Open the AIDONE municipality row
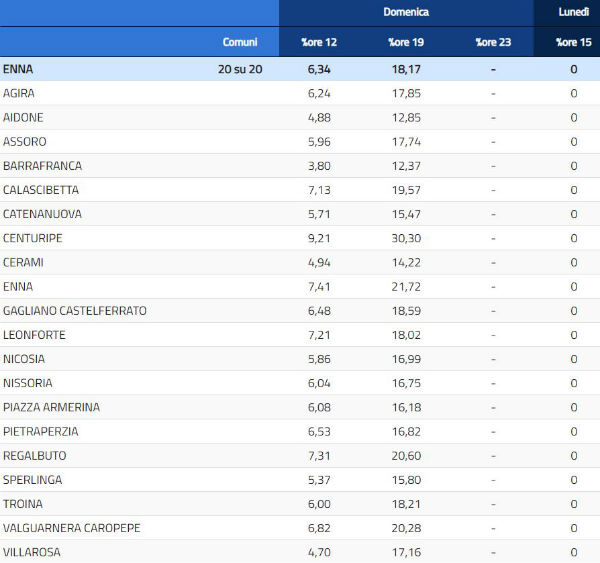Image resolution: width=600 pixels, height=563 pixels. (x=300, y=117)
